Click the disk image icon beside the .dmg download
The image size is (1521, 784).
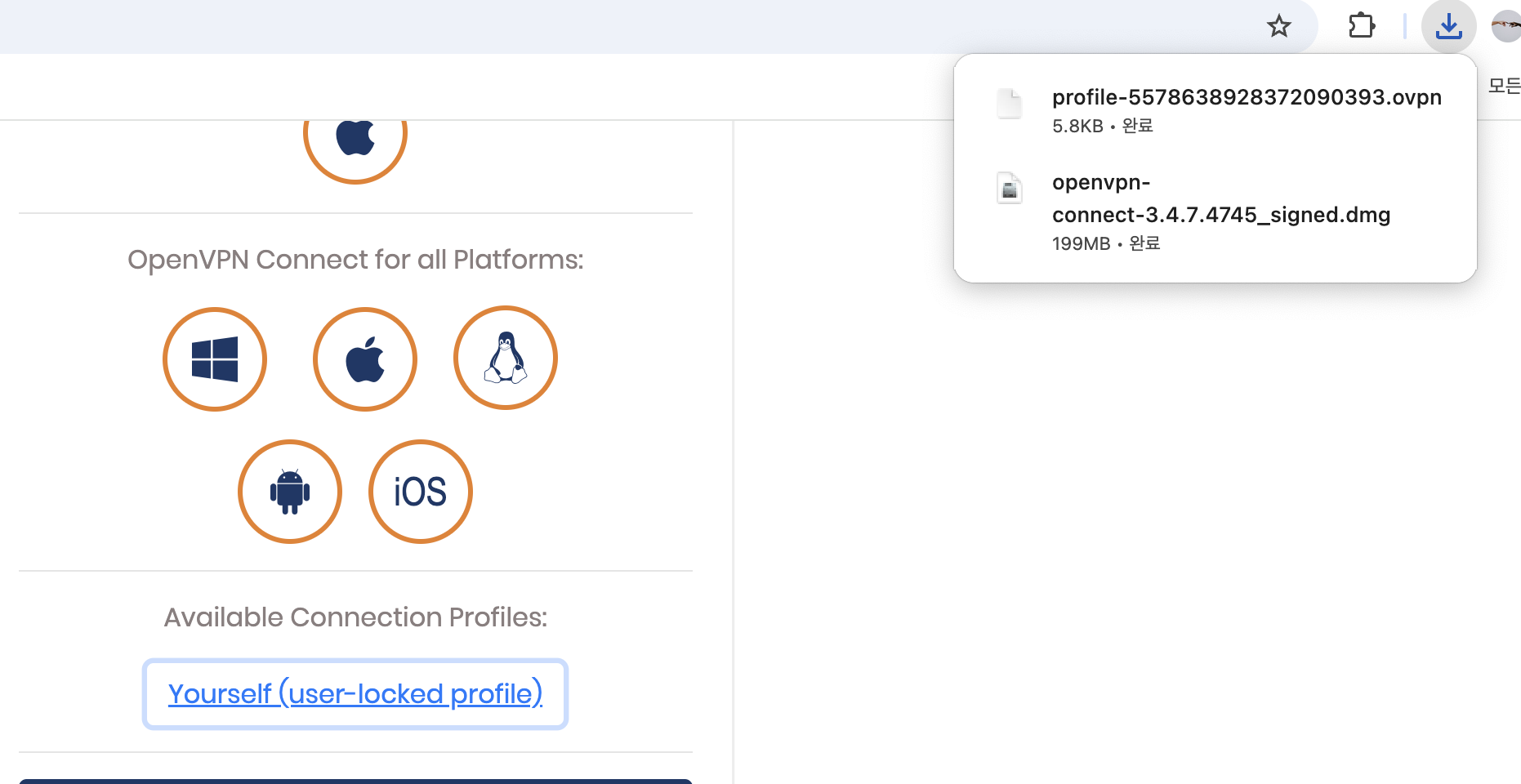1010,188
